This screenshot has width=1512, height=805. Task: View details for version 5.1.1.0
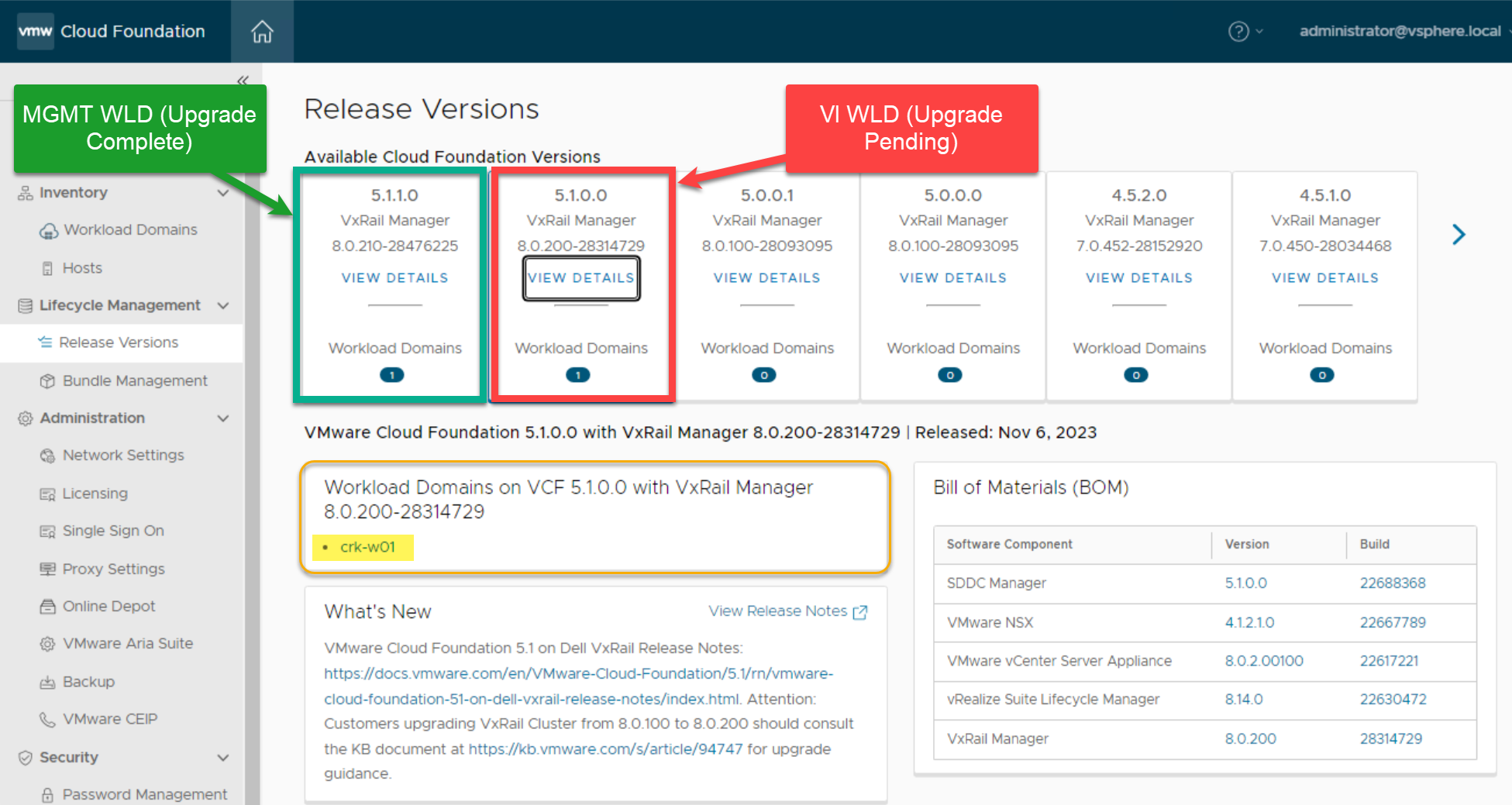click(394, 278)
